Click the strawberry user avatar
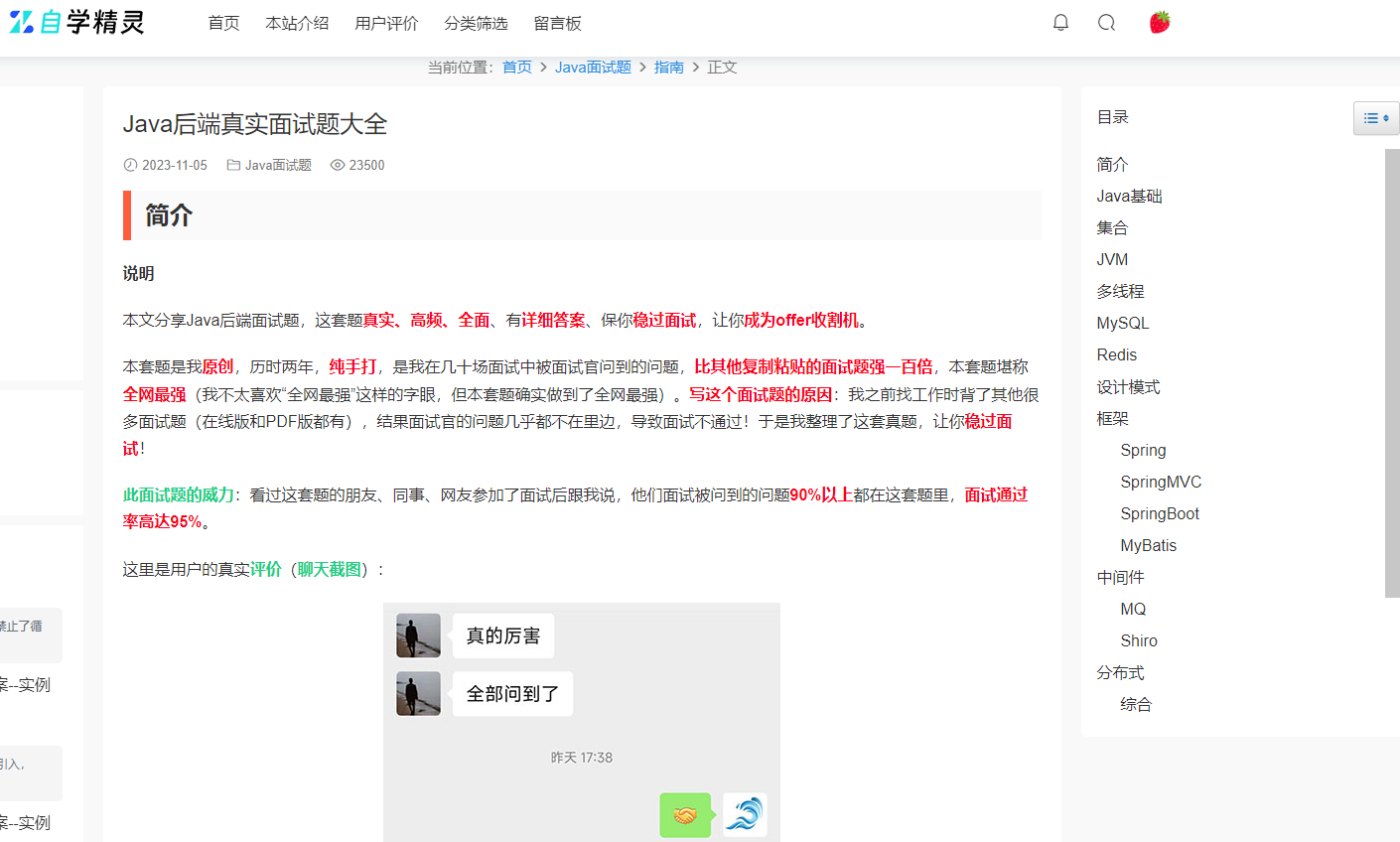 [x=1160, y=22]
